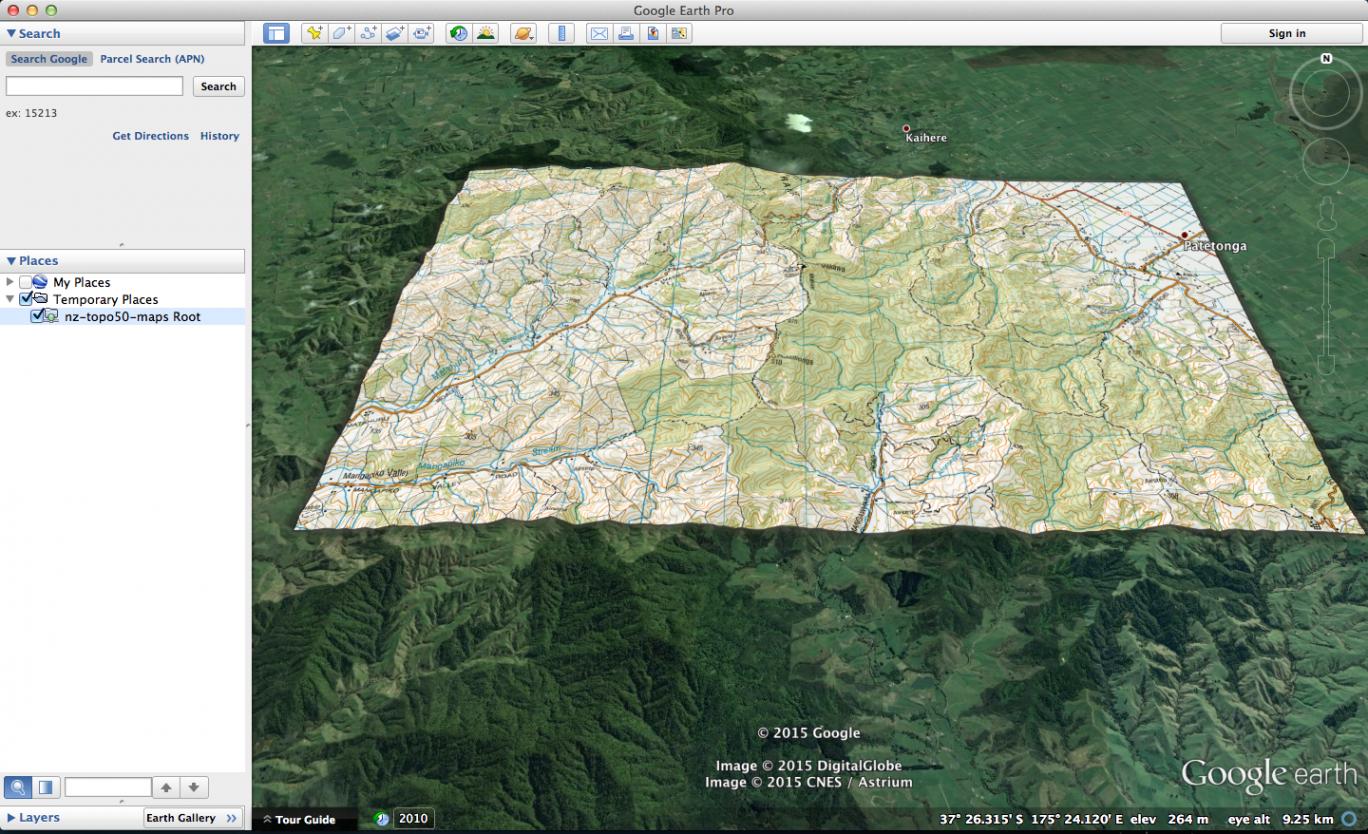This screenshot has height=834, width=1368.
Task: Click the places filter text field
Action: [x=108, y=787]
